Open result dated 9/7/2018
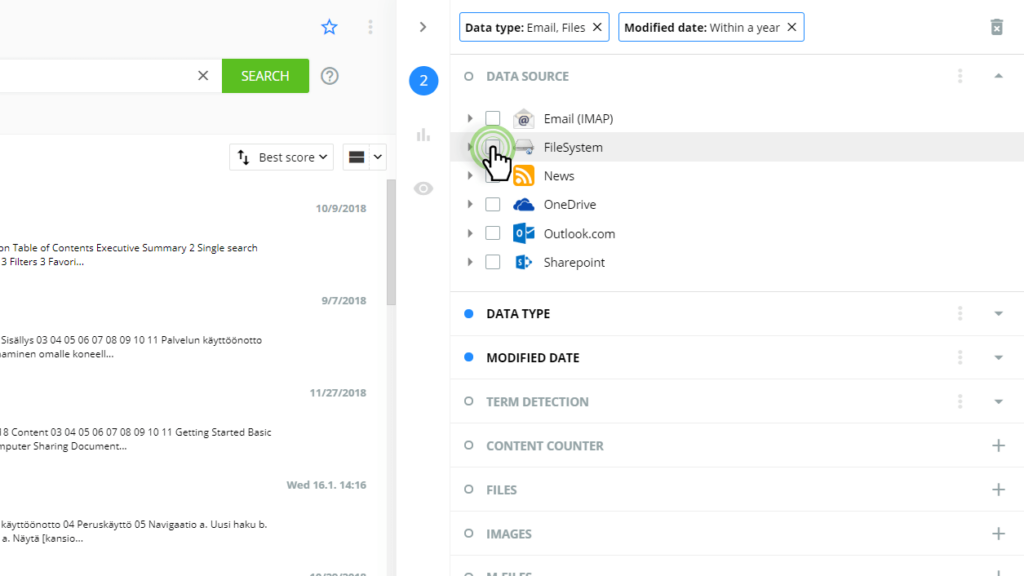 (x=183, y=327)
